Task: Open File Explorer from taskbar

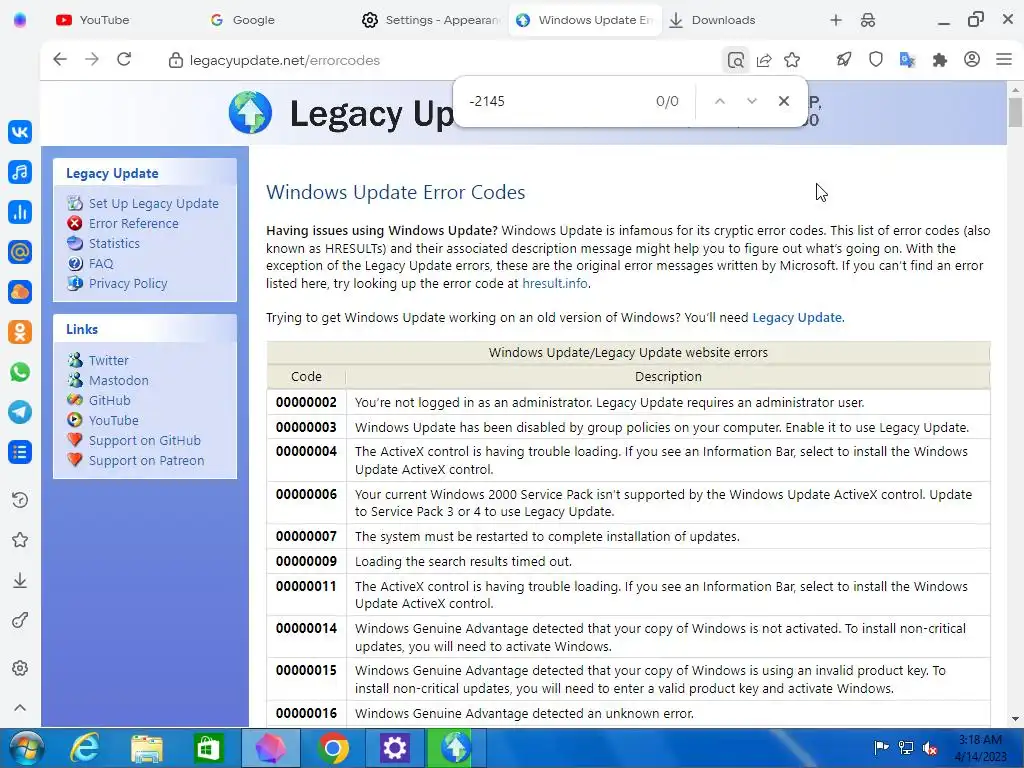Action: [146, 748]
